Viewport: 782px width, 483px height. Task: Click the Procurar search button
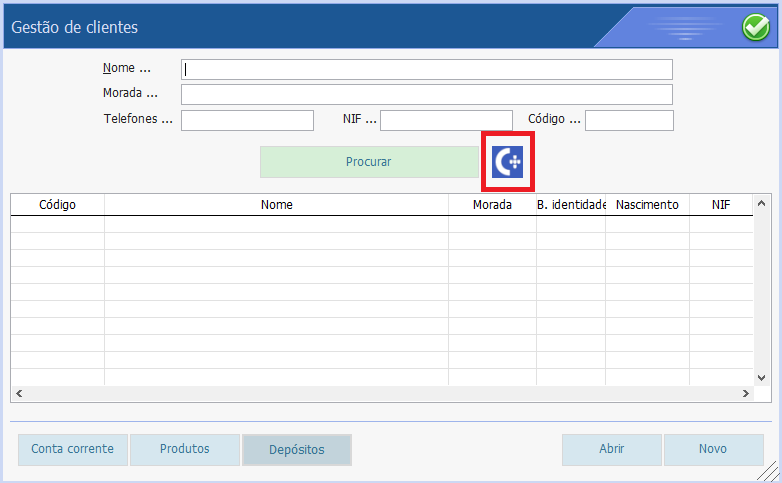coord(369,162)
